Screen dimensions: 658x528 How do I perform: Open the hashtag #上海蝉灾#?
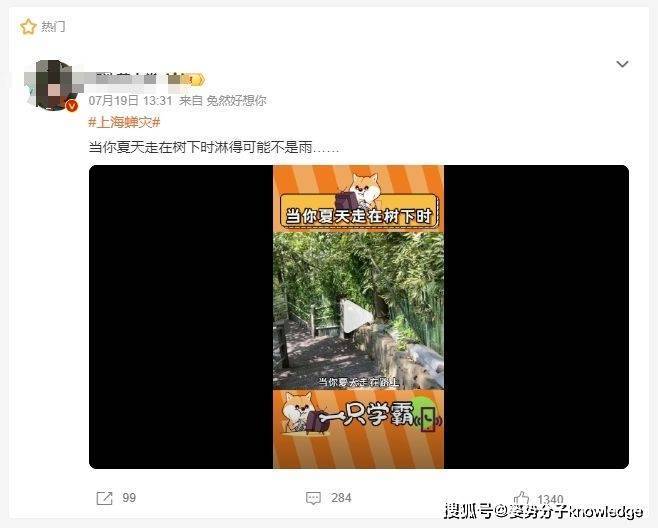pos(124,123)
